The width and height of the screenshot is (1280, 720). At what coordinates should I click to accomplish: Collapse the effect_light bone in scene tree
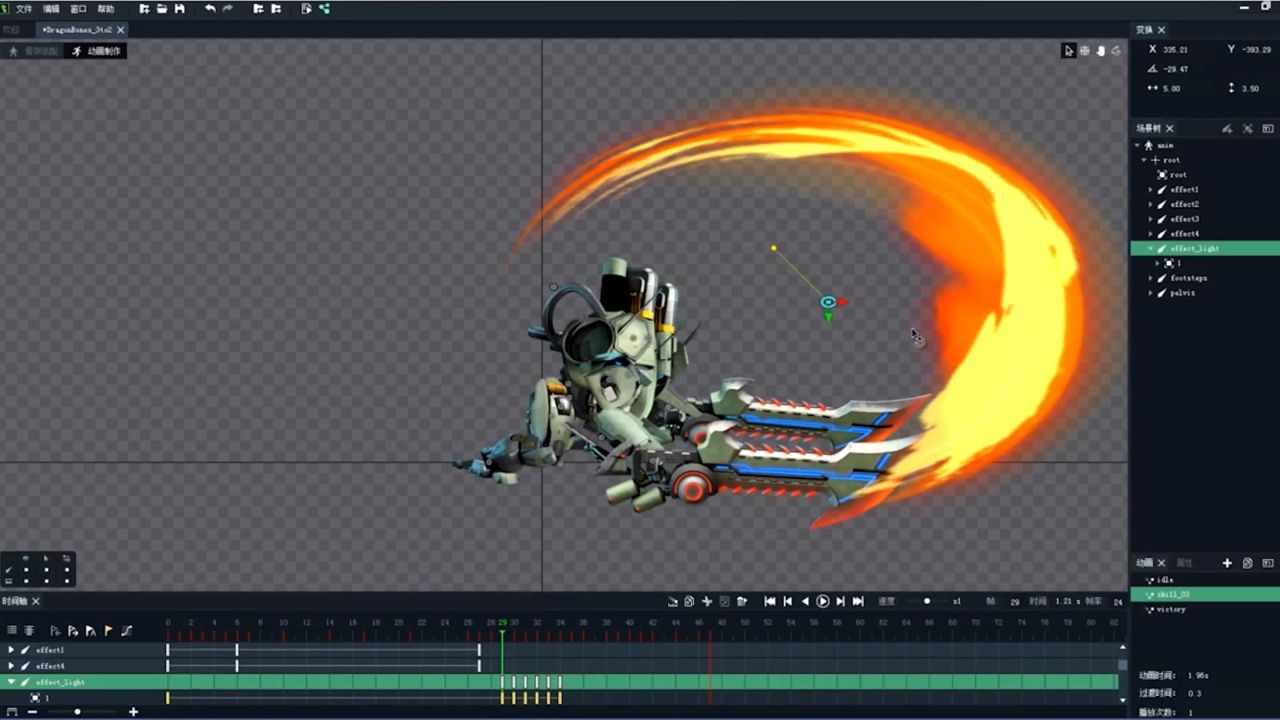1150,248
